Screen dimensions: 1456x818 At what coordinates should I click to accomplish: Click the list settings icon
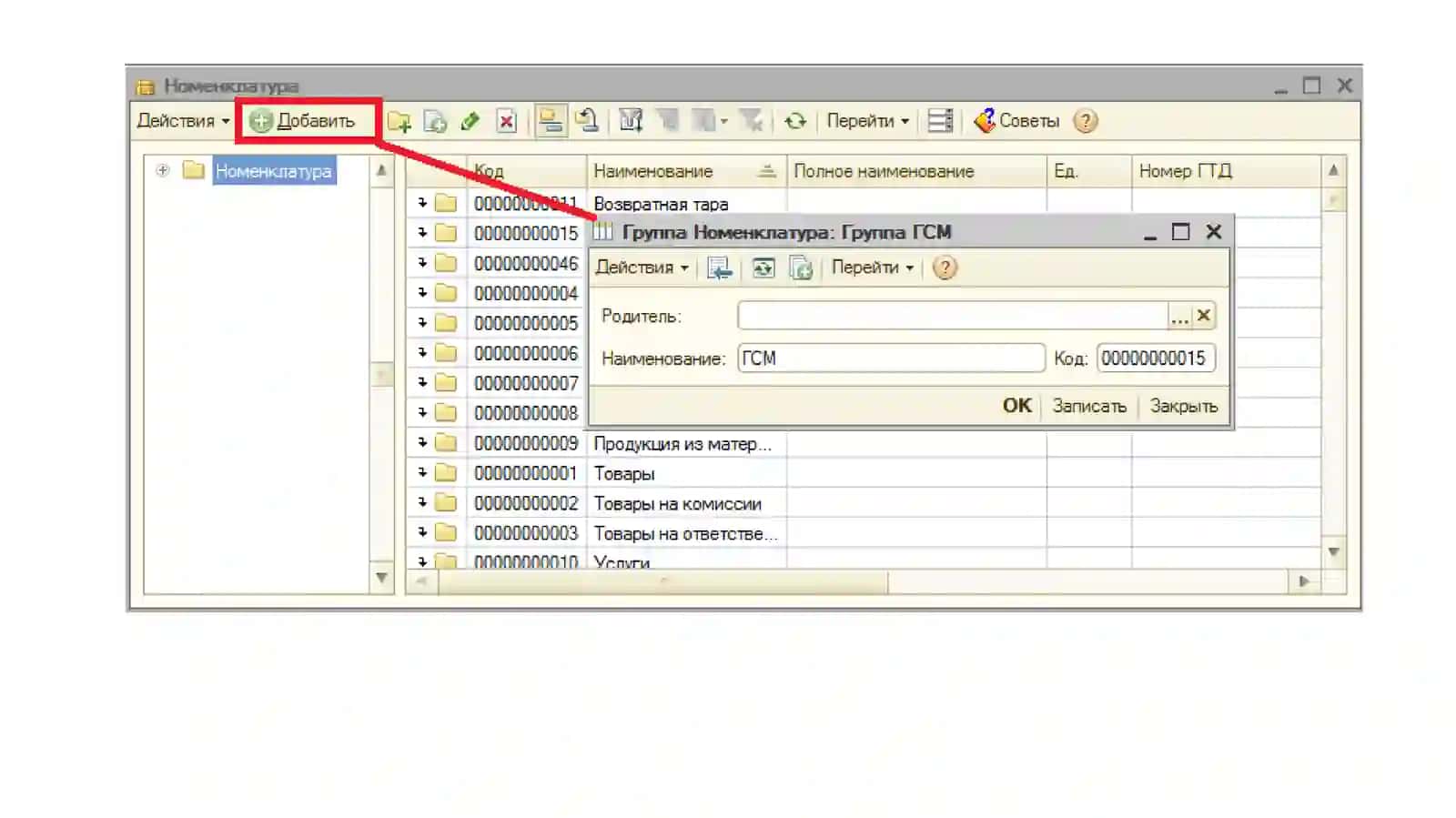(940, 121)
